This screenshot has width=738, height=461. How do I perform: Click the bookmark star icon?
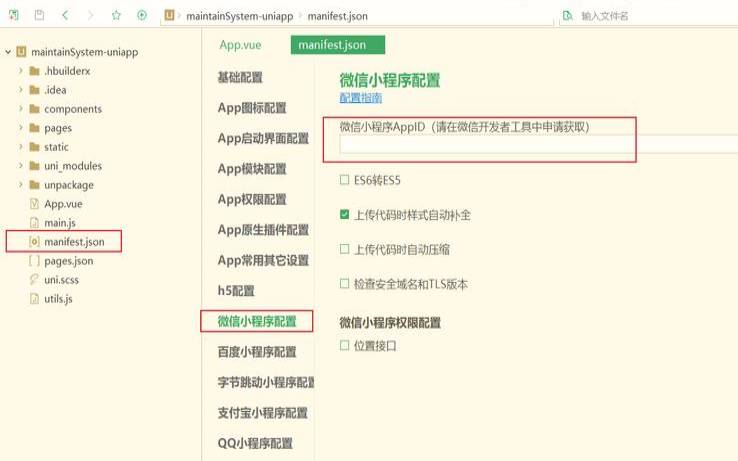click(x=116, y=15)
